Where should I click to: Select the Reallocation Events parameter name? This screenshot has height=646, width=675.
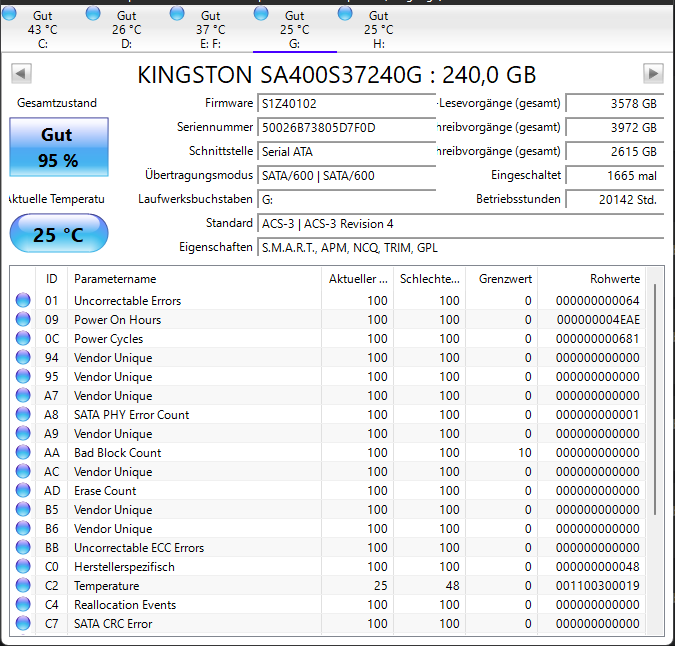[x=125, y=605]
